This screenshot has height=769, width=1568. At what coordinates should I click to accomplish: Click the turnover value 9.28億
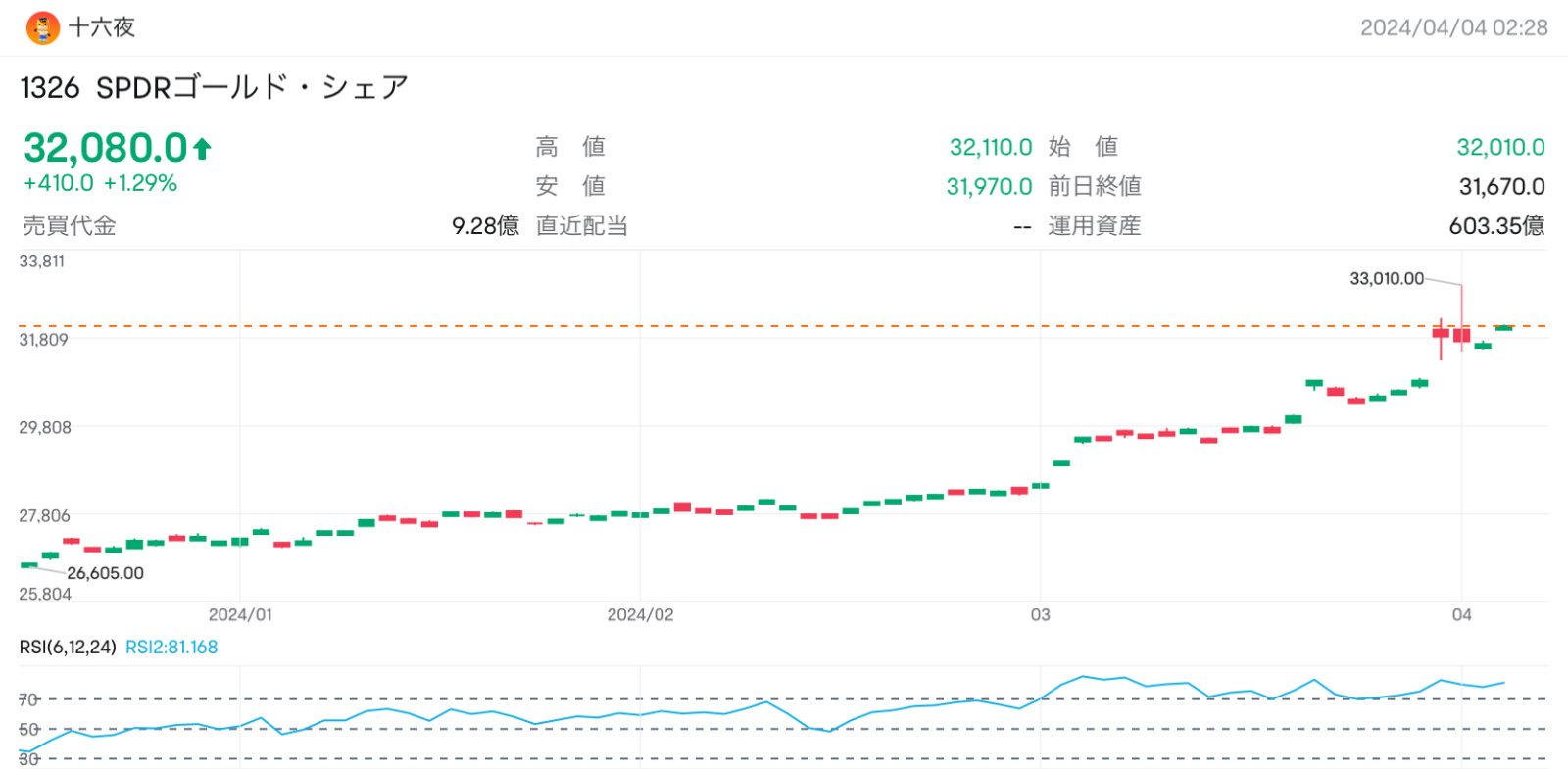pos(485,225)
